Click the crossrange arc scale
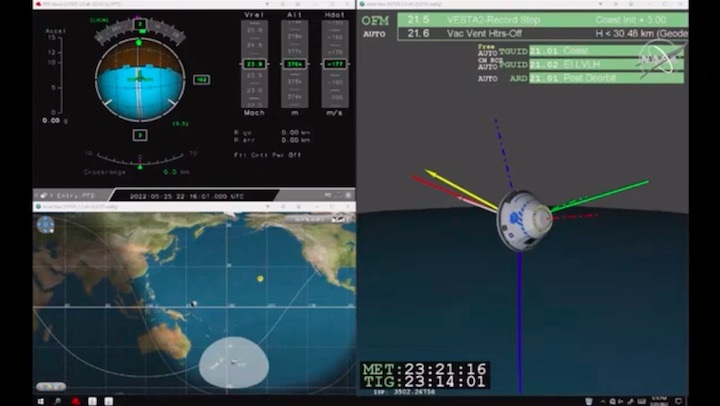 coord(140,158)
